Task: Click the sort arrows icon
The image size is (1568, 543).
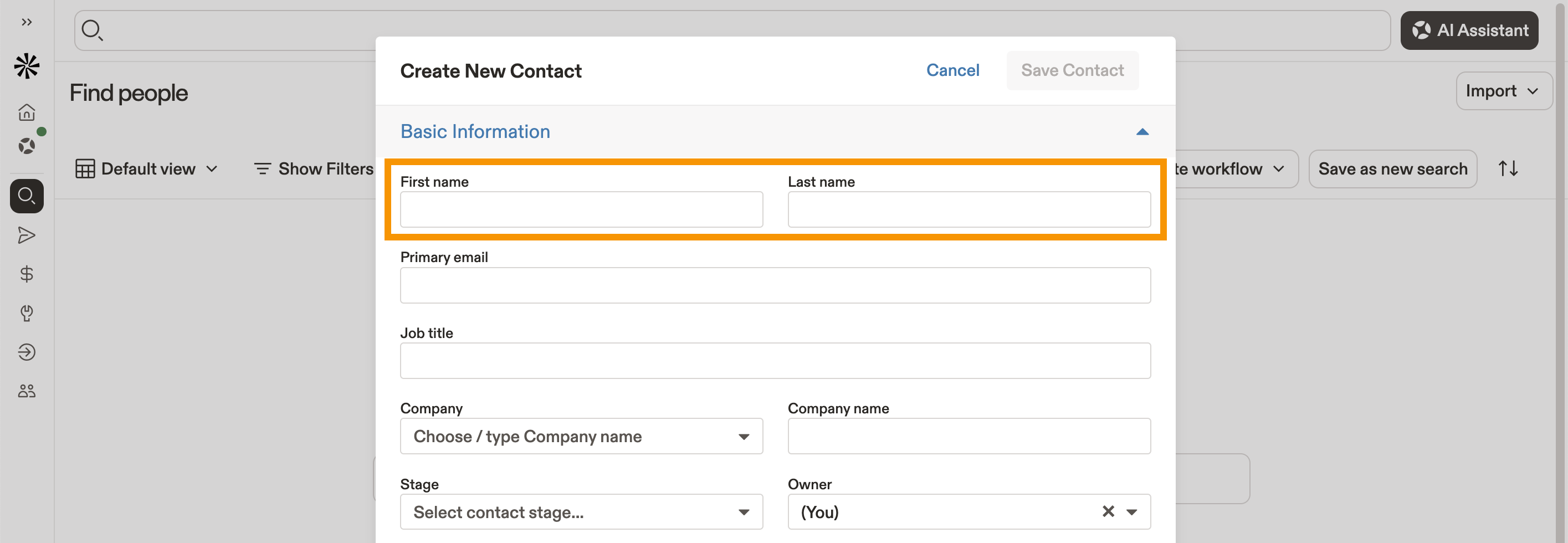Action: pos(1508,168)
